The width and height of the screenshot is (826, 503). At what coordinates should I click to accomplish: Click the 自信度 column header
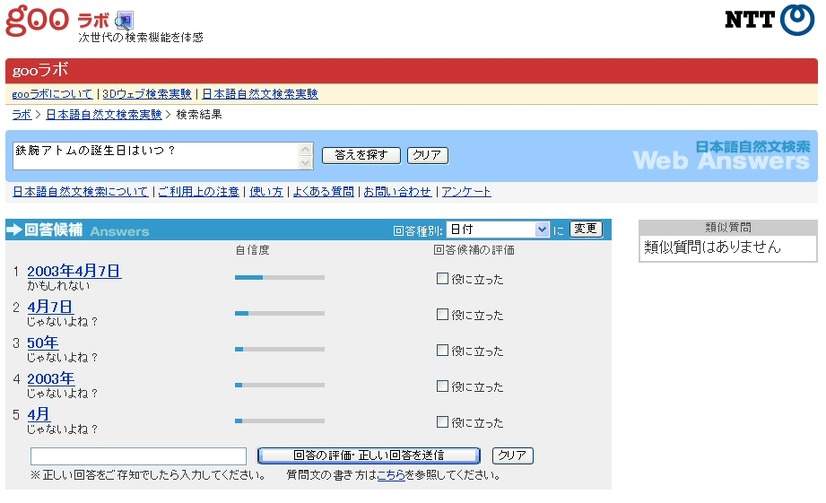(x=252, y=250)
